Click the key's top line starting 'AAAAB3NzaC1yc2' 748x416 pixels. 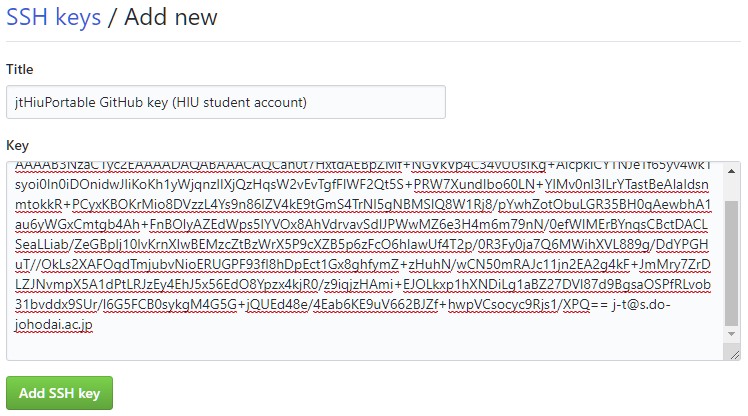(x=60, y=166)
